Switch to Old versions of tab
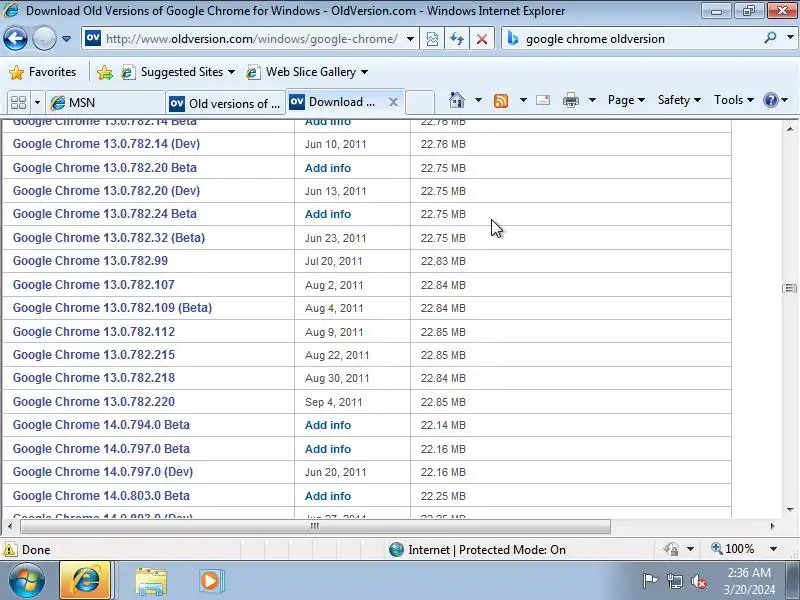 [225, 104]
